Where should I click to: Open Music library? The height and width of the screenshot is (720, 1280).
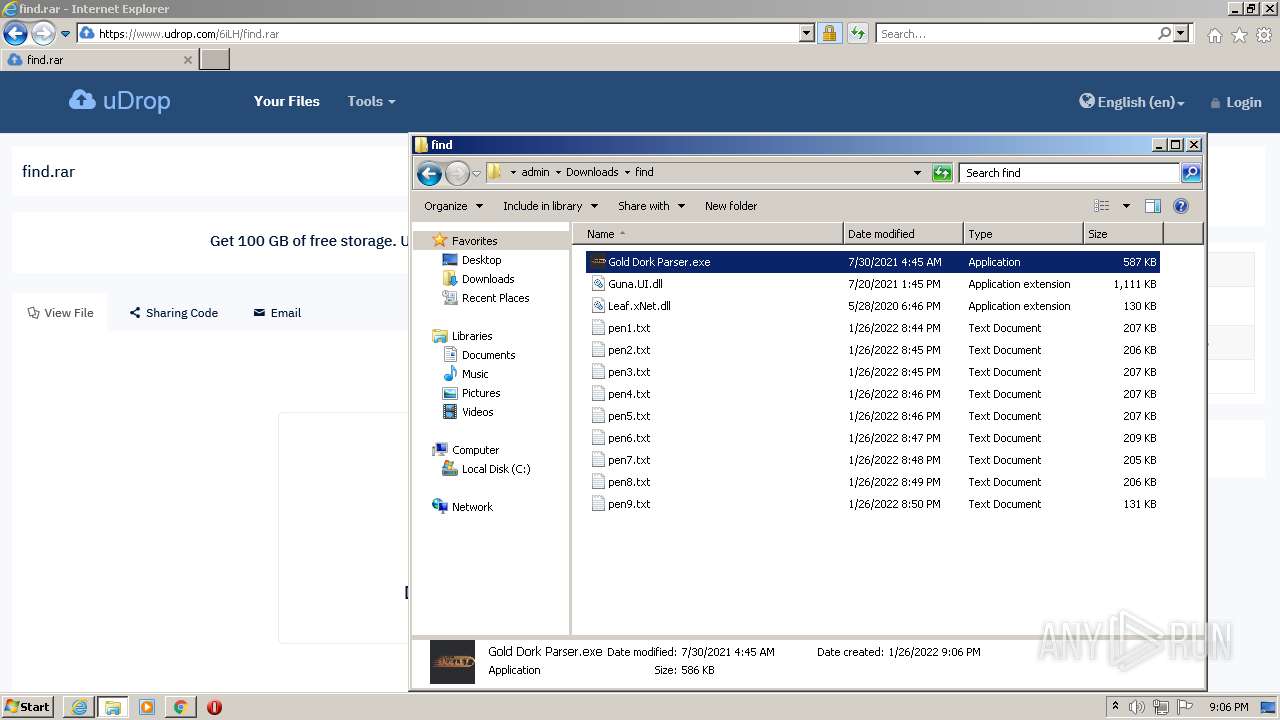tap(474, 374)
